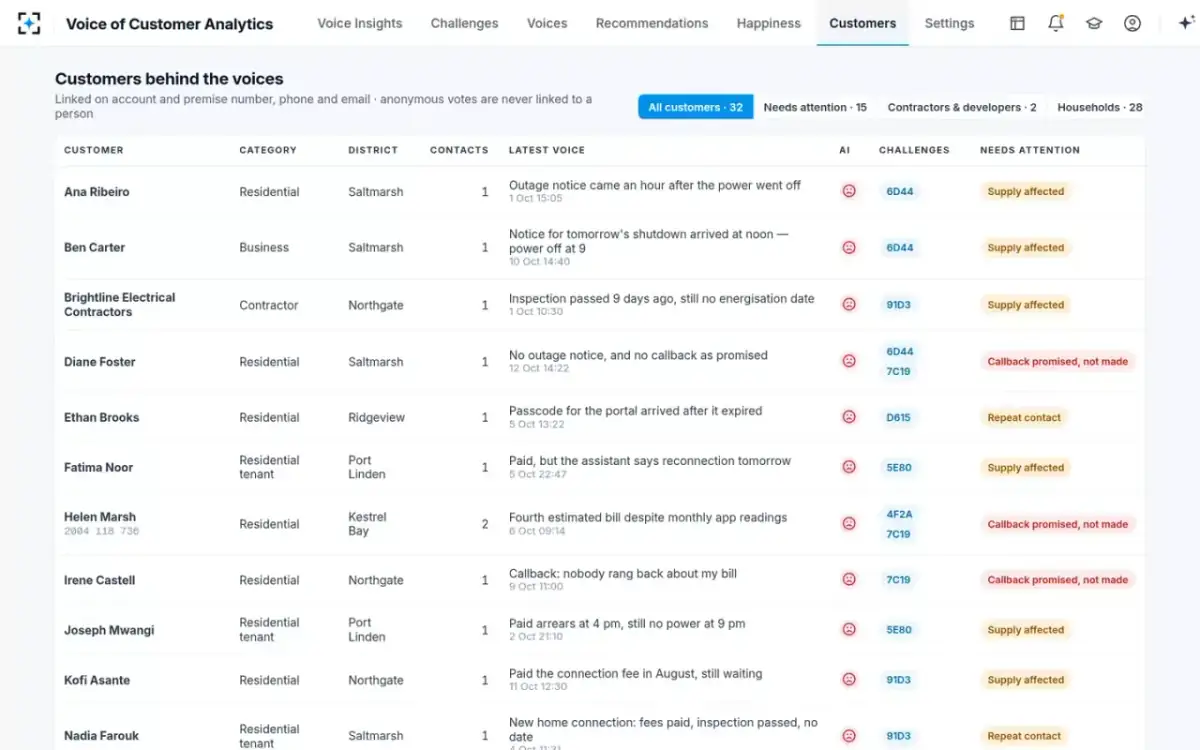Open challenge chip 7C19 in Diane Foster's row

click(898, 371)
